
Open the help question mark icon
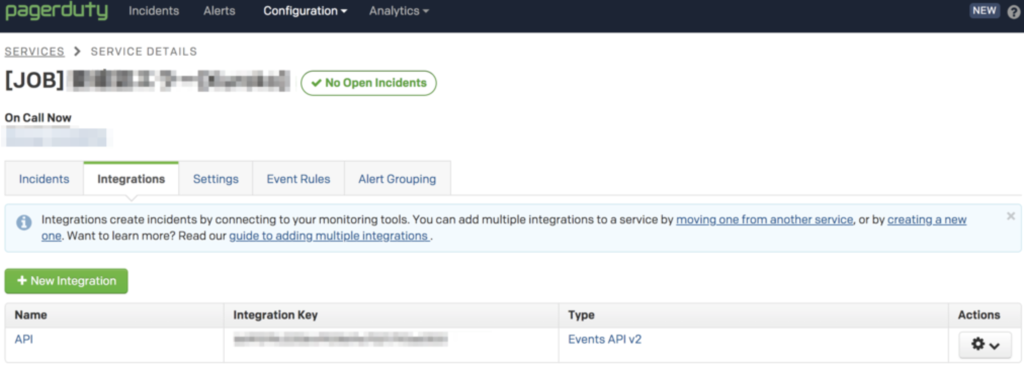1013,11
